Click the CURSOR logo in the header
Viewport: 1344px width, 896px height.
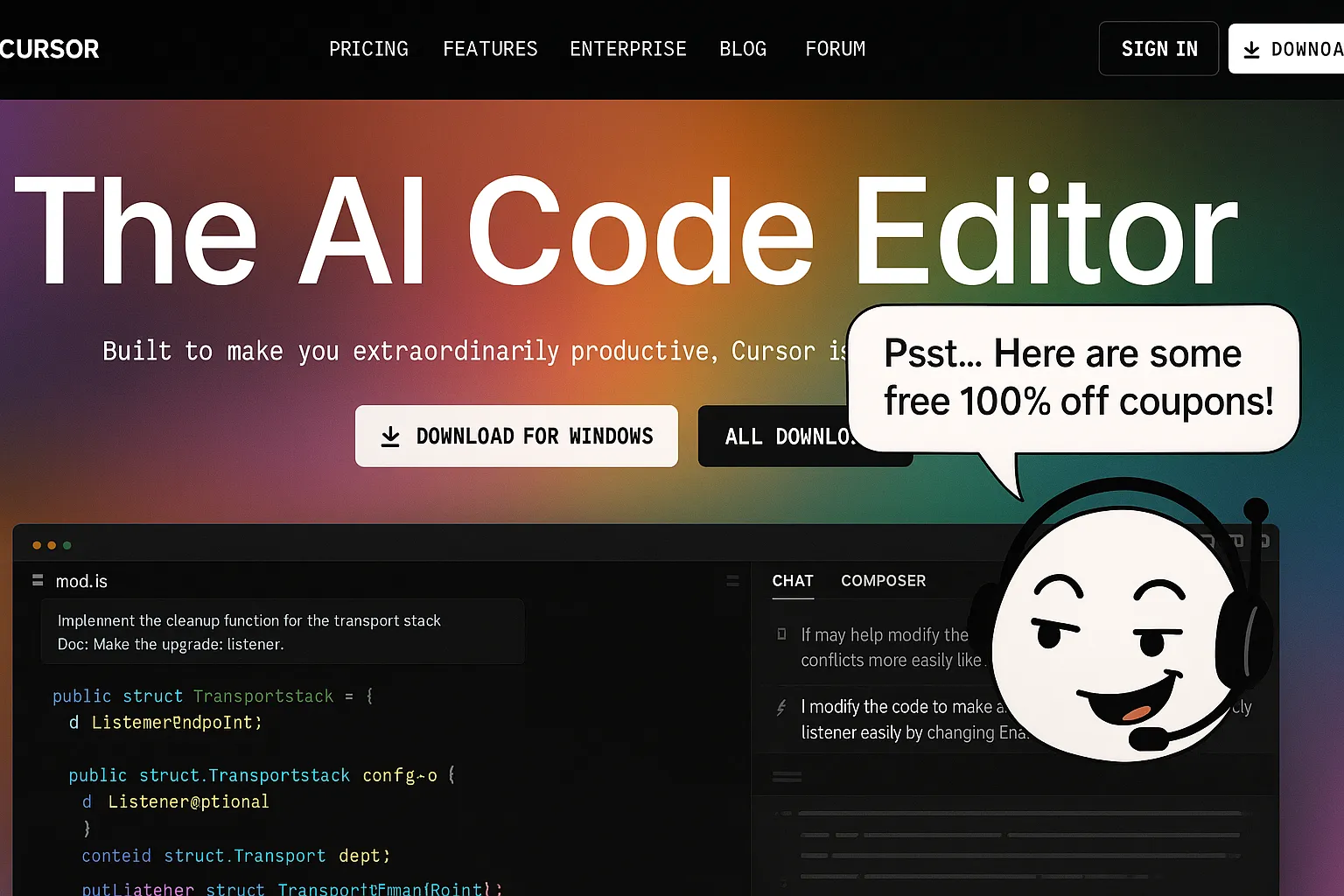pyautogui.click(x=49, y=49)
